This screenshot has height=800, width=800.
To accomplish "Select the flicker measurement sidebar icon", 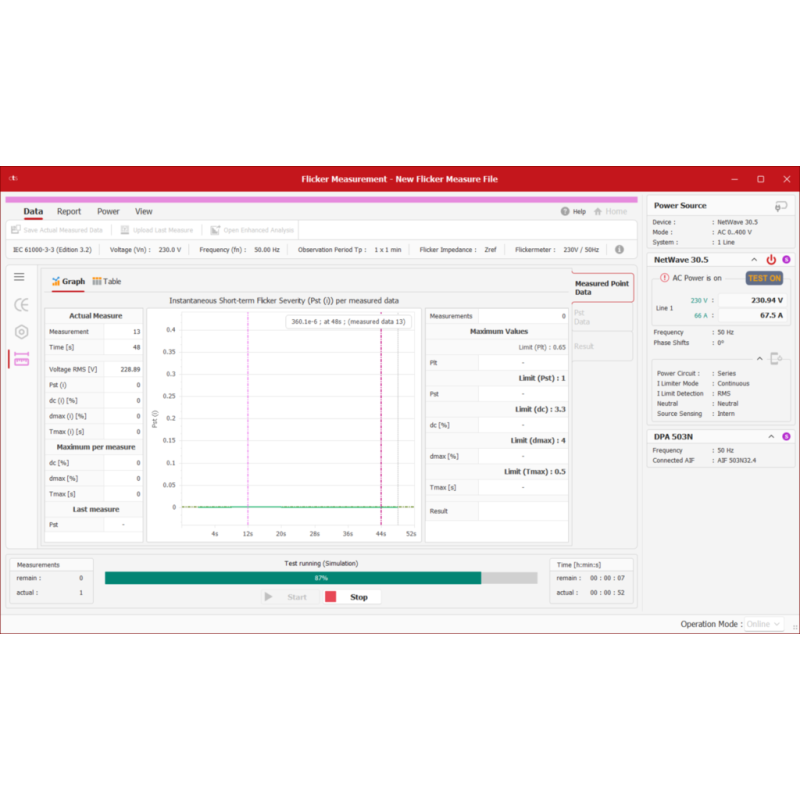I will click(x=21, y=359).
